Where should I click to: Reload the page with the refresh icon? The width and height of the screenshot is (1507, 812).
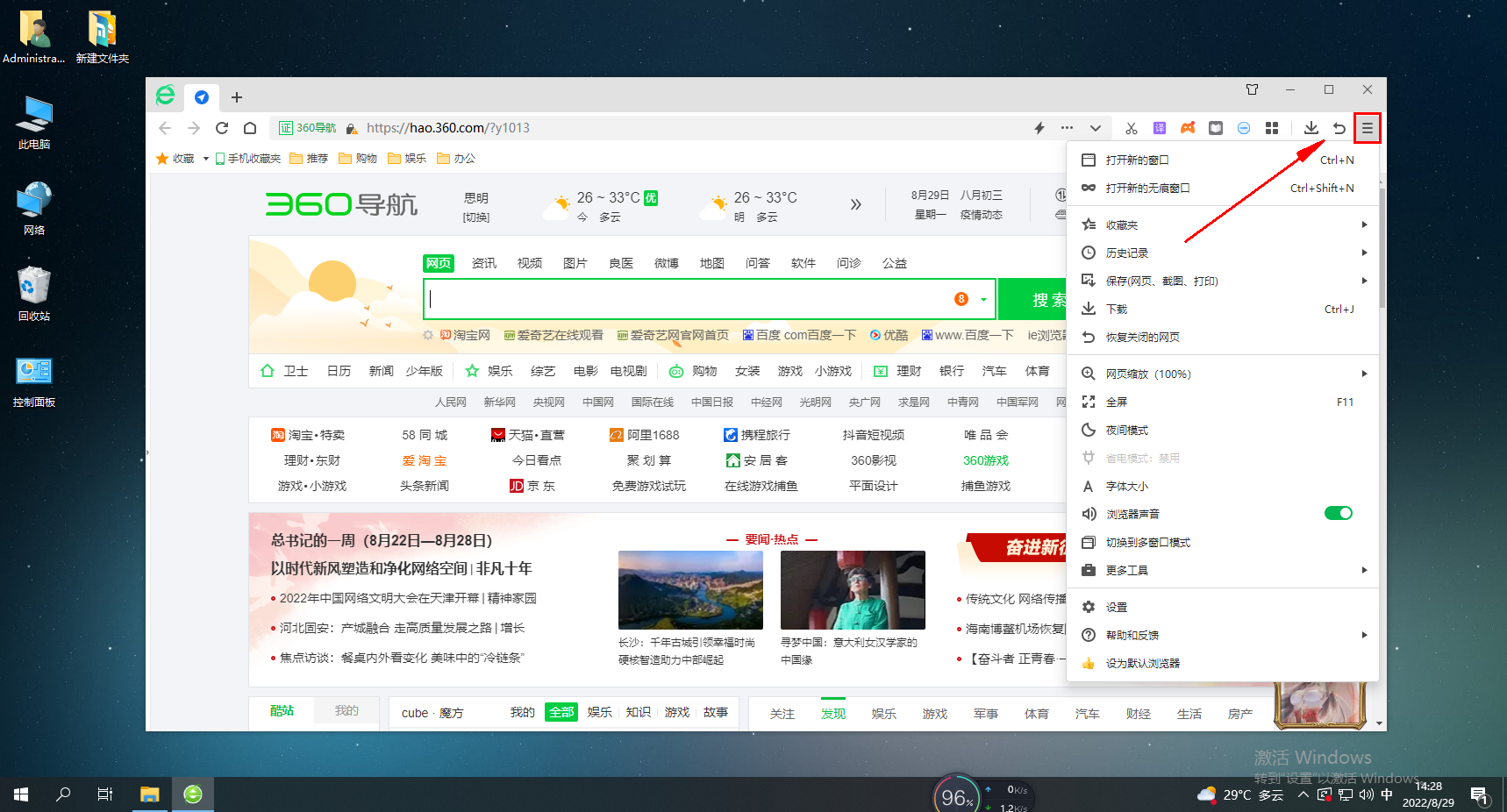(x=222, y=128)
